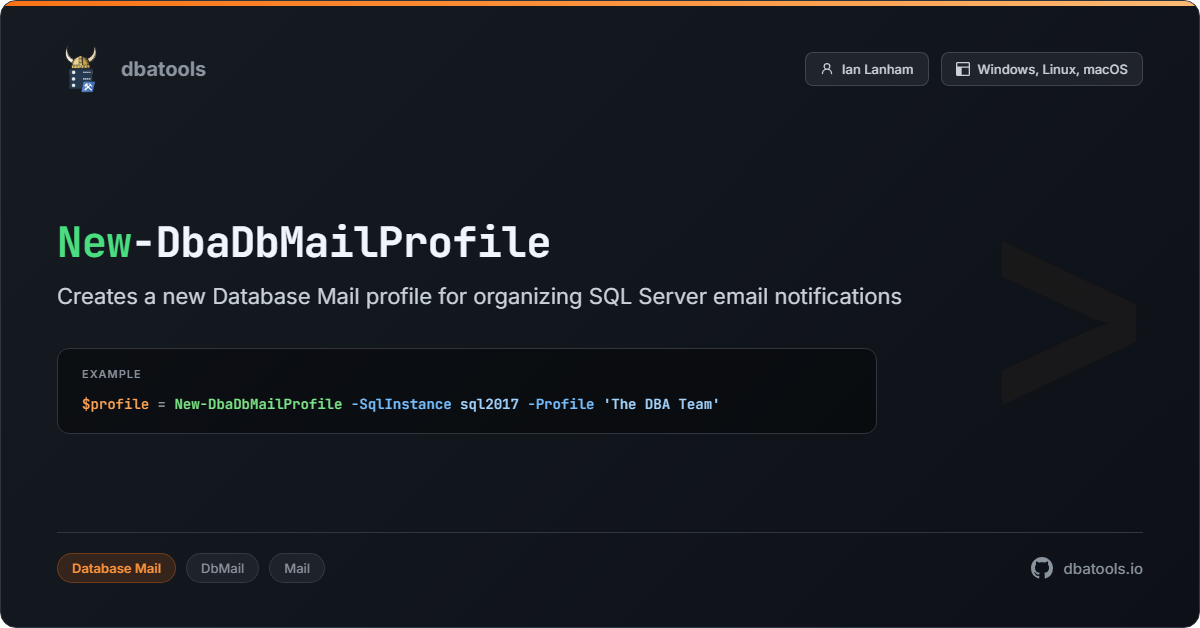Open the dbatools.io link

(x=1103, y=568)
